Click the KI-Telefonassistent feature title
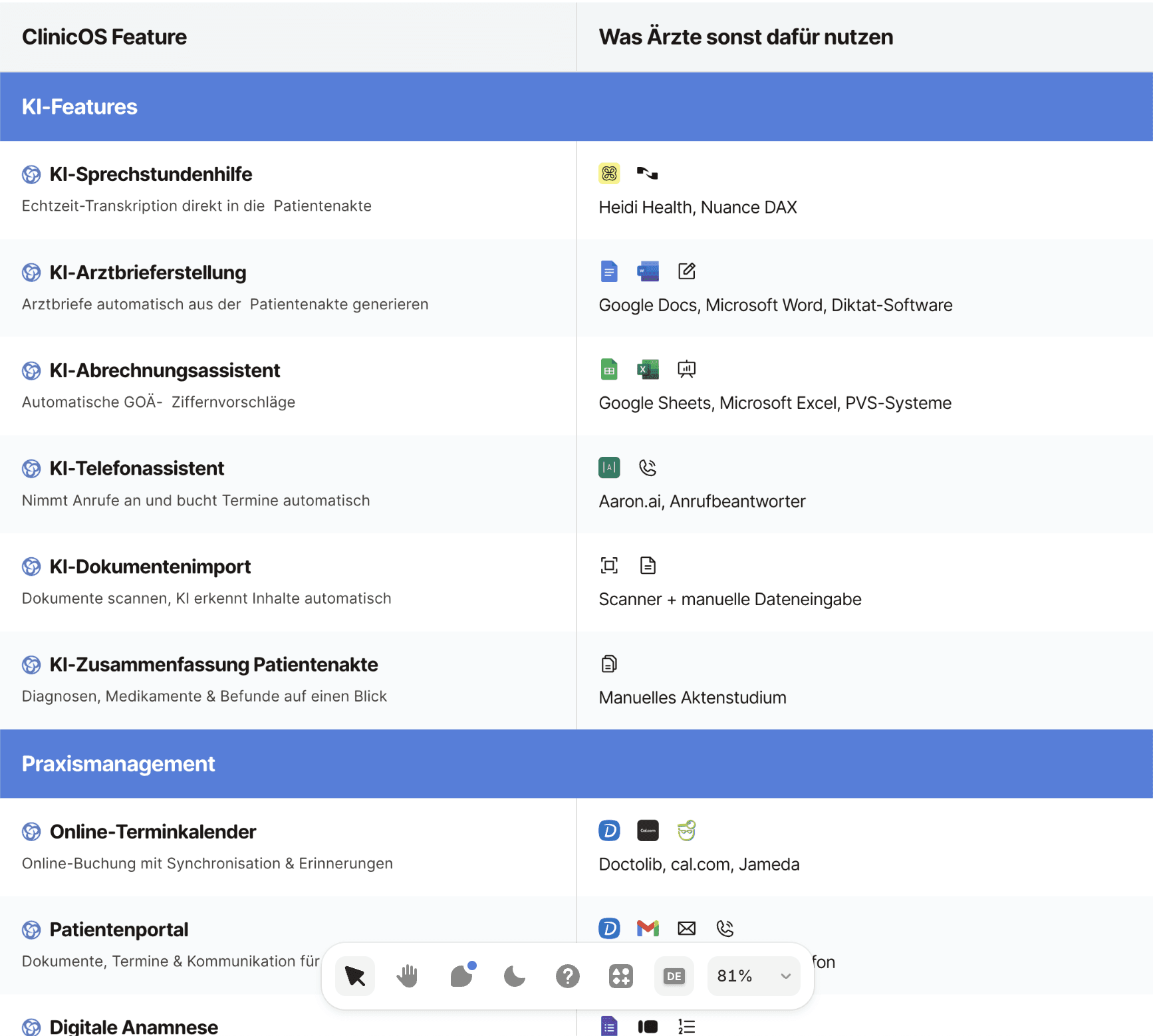This screenshot has height=1036, width=1153. coord(137,468)
